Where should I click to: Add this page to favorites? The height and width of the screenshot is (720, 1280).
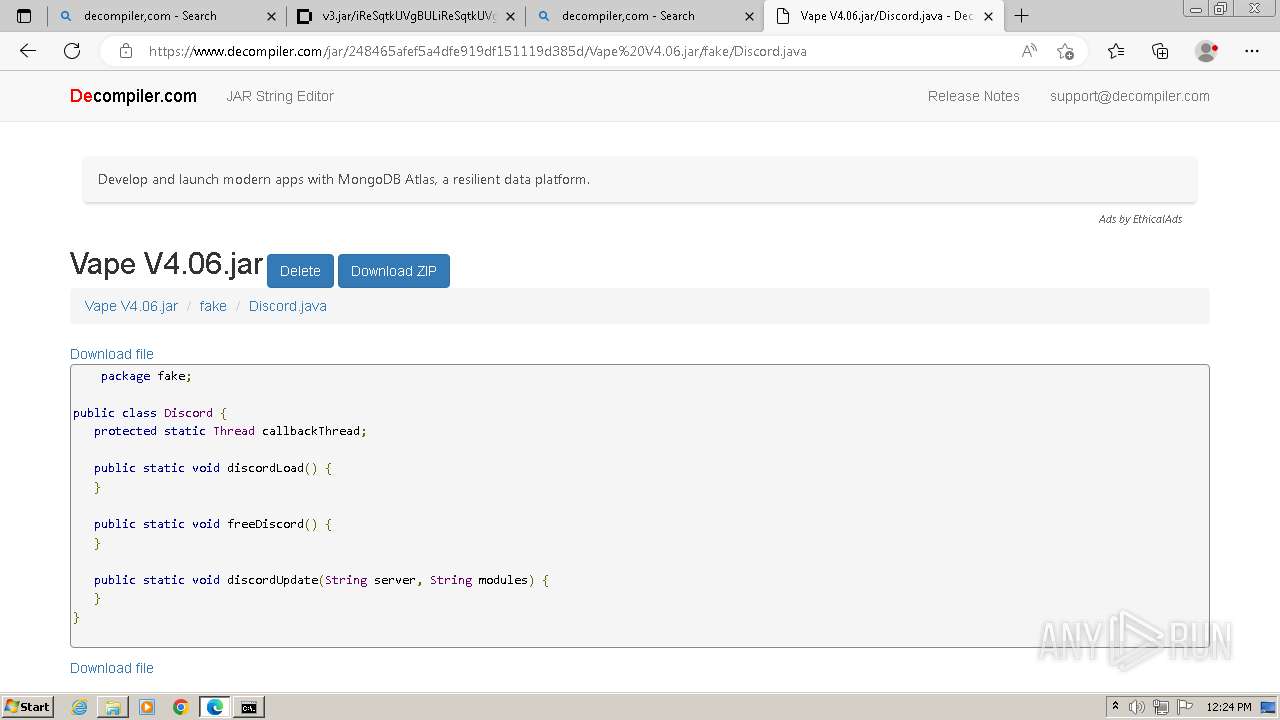1066,51
